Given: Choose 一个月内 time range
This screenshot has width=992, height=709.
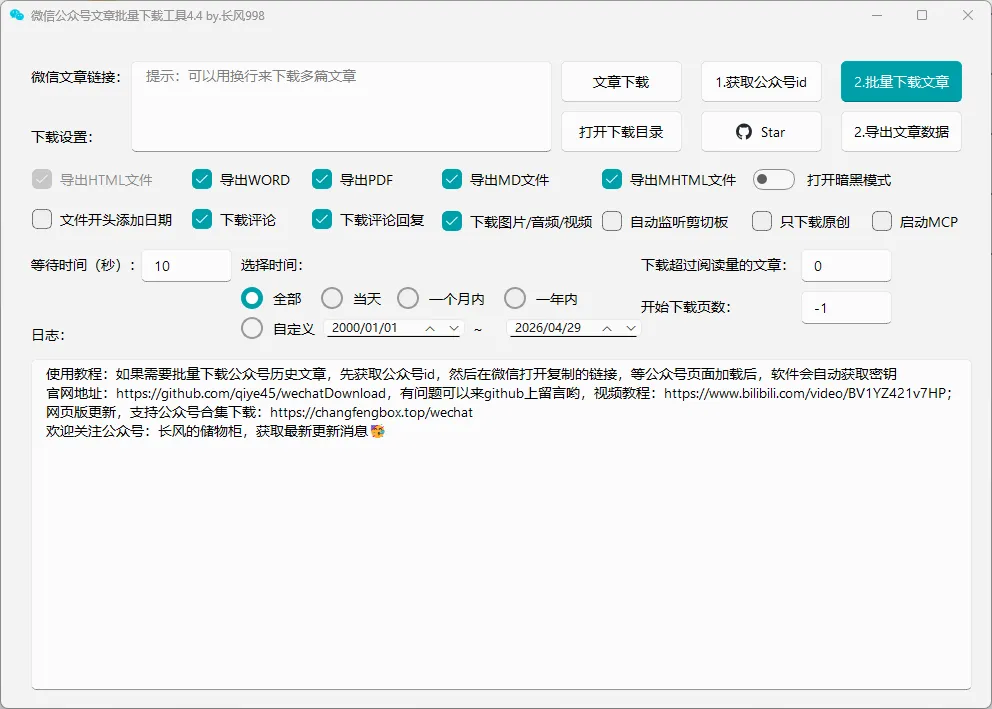Looking at the screenshot, I should [x=408, y=298].
